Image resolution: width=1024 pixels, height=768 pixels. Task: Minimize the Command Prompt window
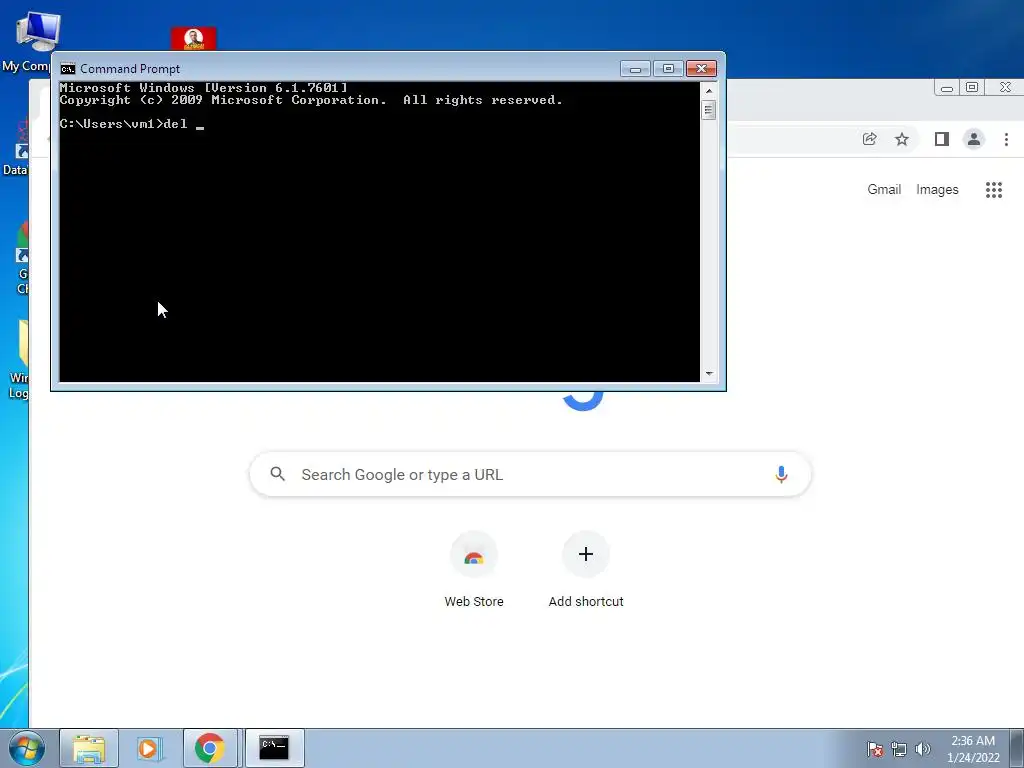tap(635, 69)
